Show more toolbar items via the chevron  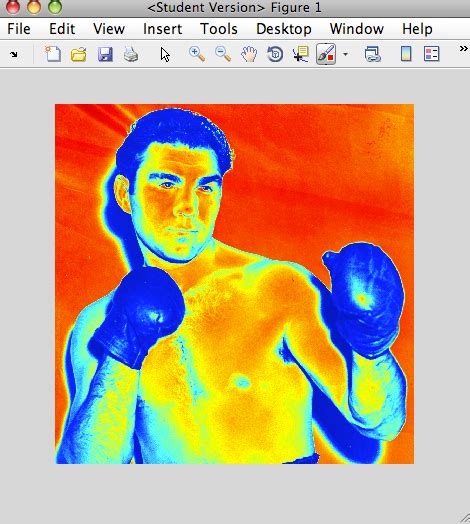tap(463, 49)
